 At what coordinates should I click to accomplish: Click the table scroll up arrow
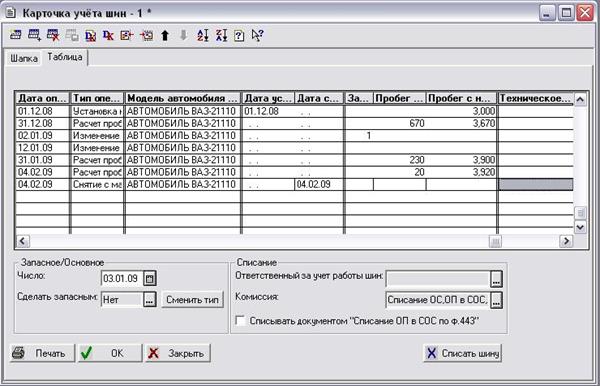[580, 99]
